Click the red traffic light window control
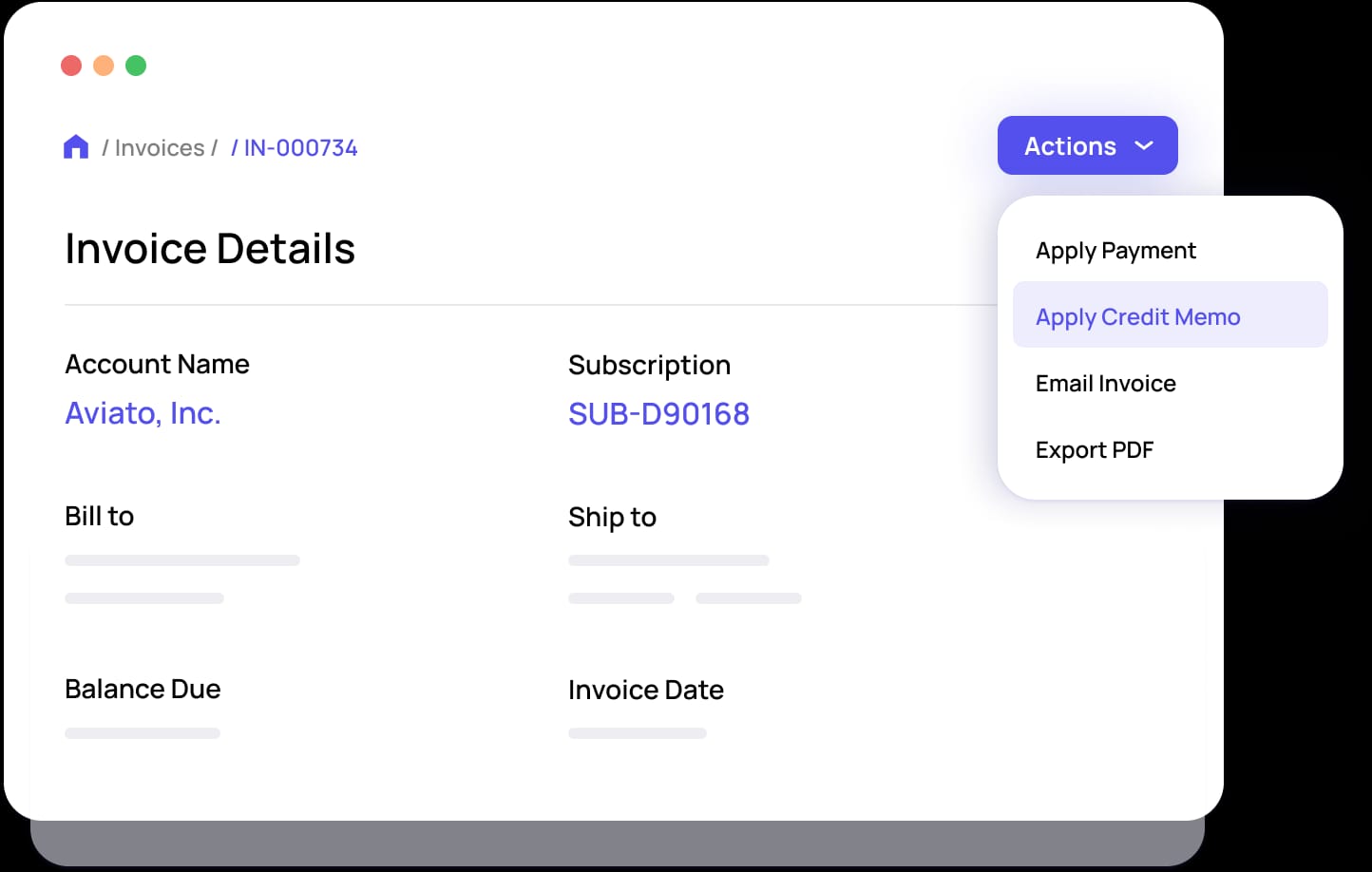1372x872 pixels. (71, 65)
